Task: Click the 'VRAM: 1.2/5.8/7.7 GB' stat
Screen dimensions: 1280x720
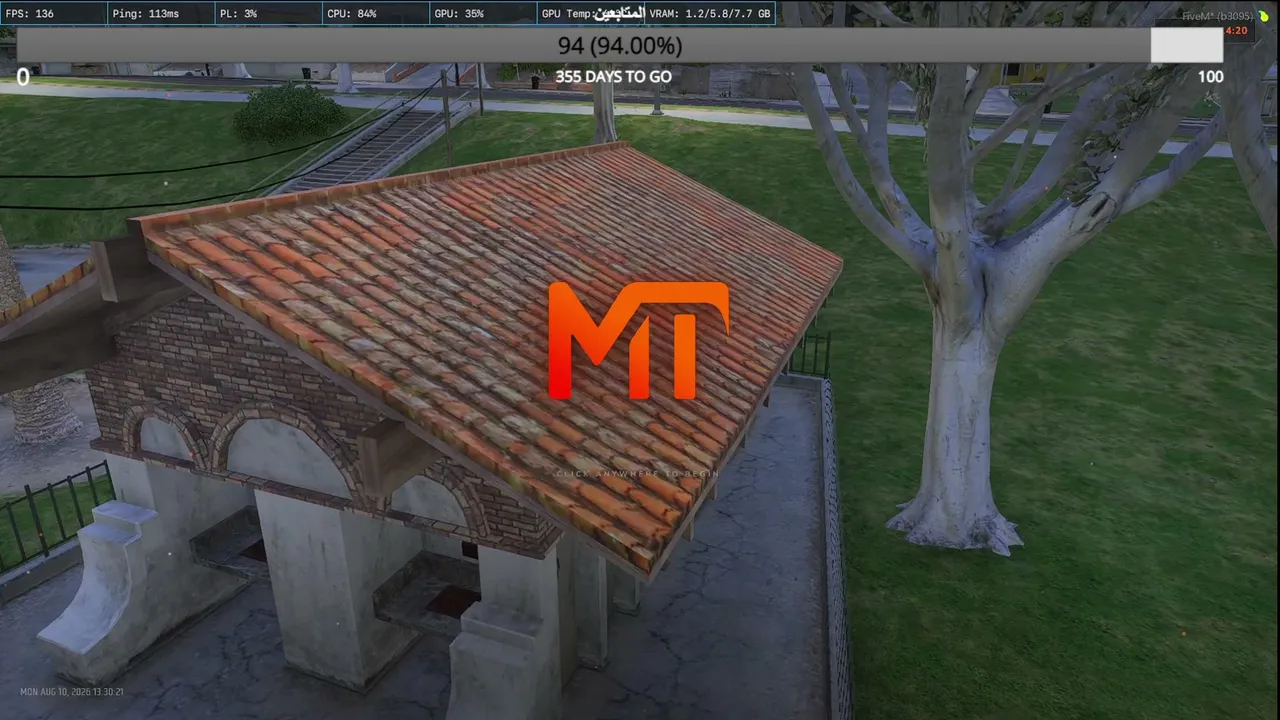Action: click(710, 14)
